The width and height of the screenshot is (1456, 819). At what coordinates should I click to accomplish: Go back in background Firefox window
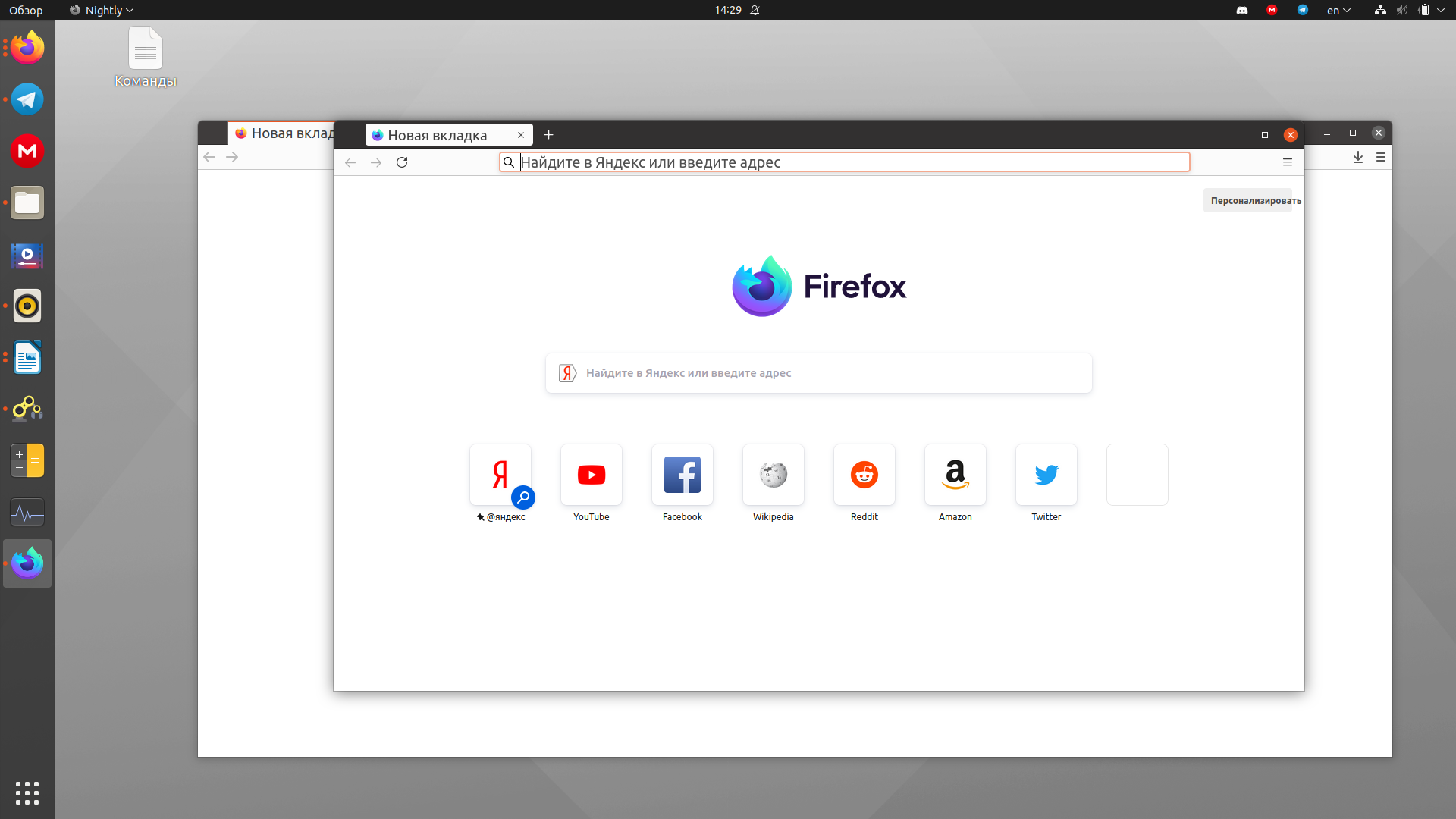tap(209, 157)
